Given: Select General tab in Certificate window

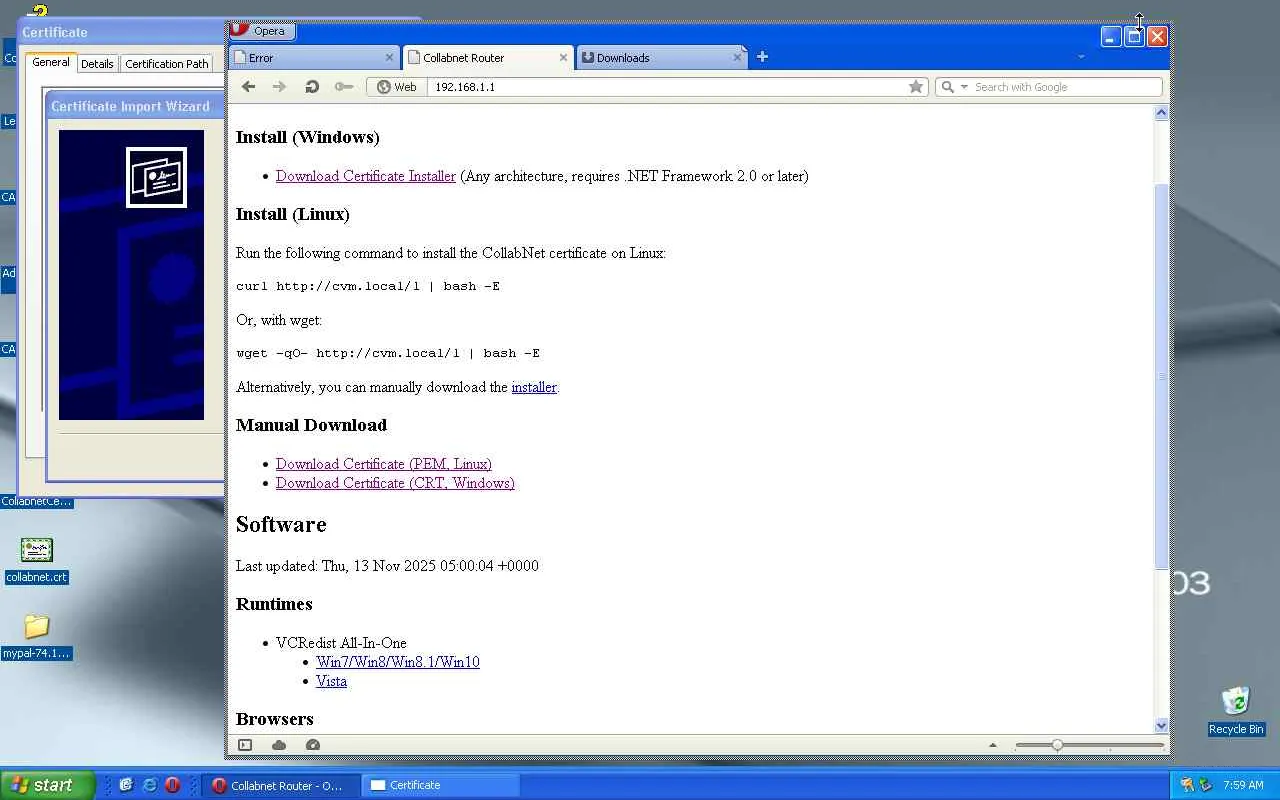Looking at the screenshot, I should click(51, 62).
